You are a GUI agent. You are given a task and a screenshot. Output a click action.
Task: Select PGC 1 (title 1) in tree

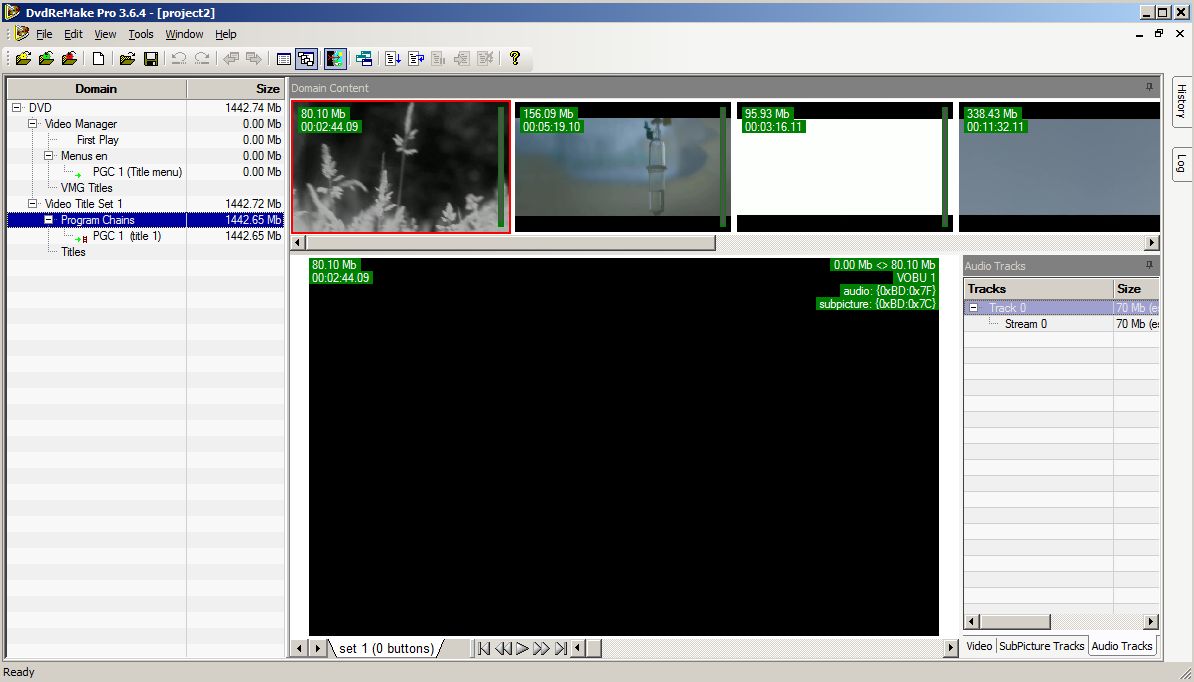pyautogui.click(x=126, y=236)
